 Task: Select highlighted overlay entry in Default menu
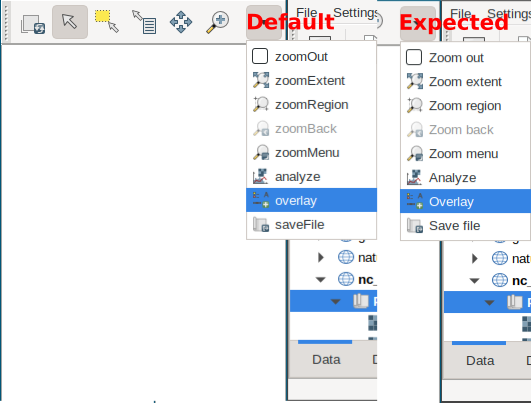pos(311,200)
